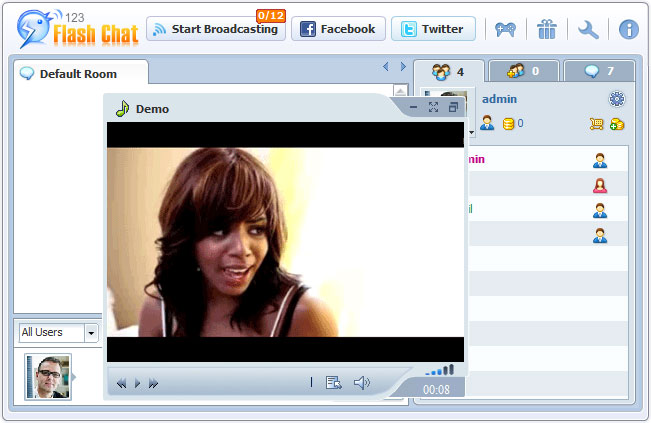This screenshot has width=651, height=423.
Task: Click the Demo player seek position marker
Action: click(311, 382)
